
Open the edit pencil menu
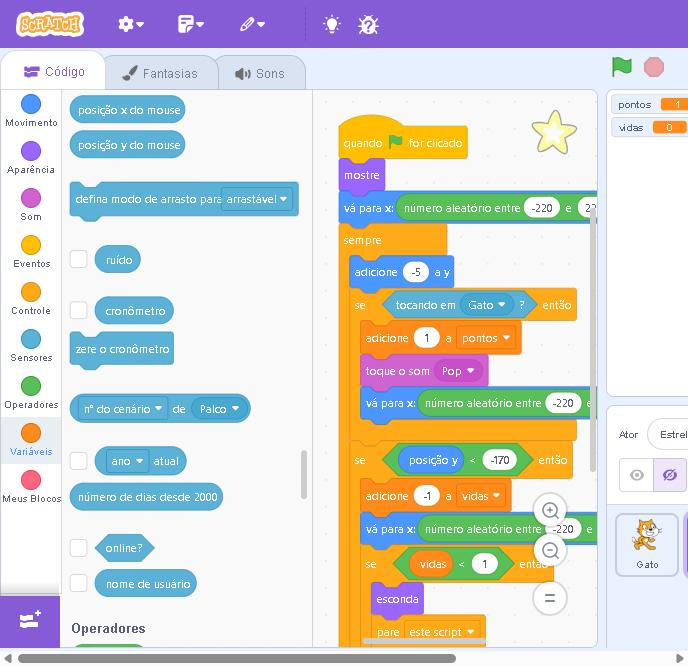(252, 24)
